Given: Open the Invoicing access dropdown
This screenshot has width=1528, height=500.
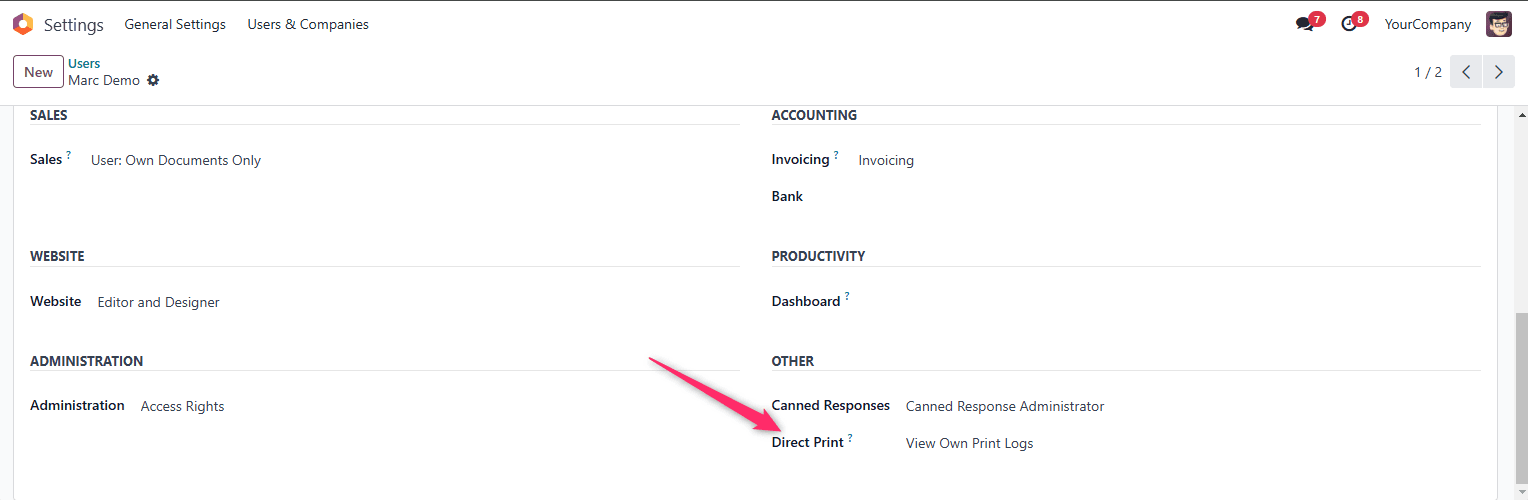Looking at the screenshot, I should [886, 160].
